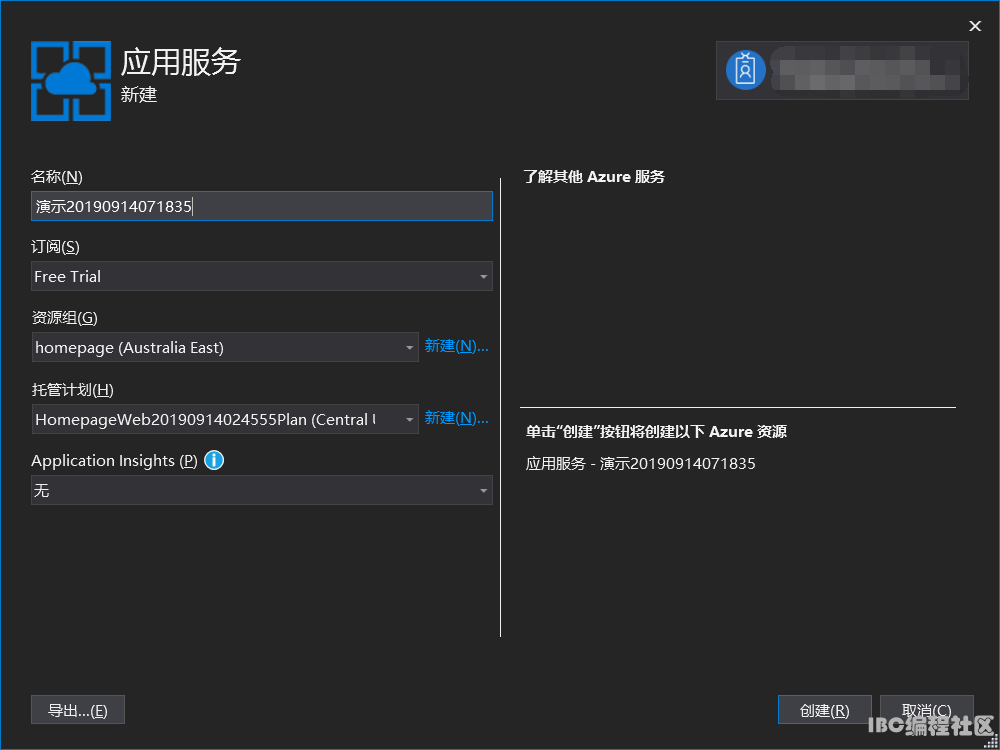Close the 应用服务 dialog window

[x=975, y=26]
